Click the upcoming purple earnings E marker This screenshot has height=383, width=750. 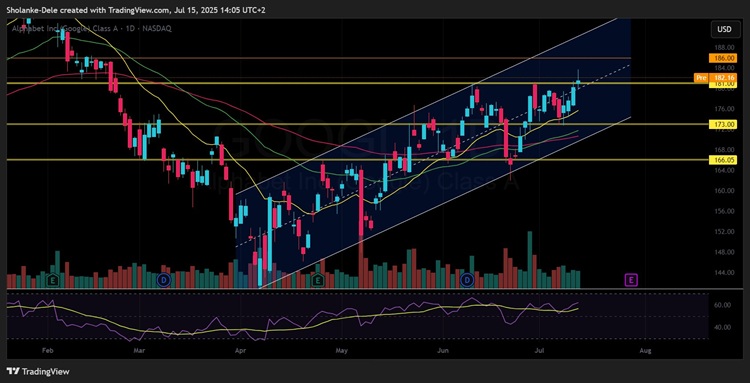click(631, 280)
